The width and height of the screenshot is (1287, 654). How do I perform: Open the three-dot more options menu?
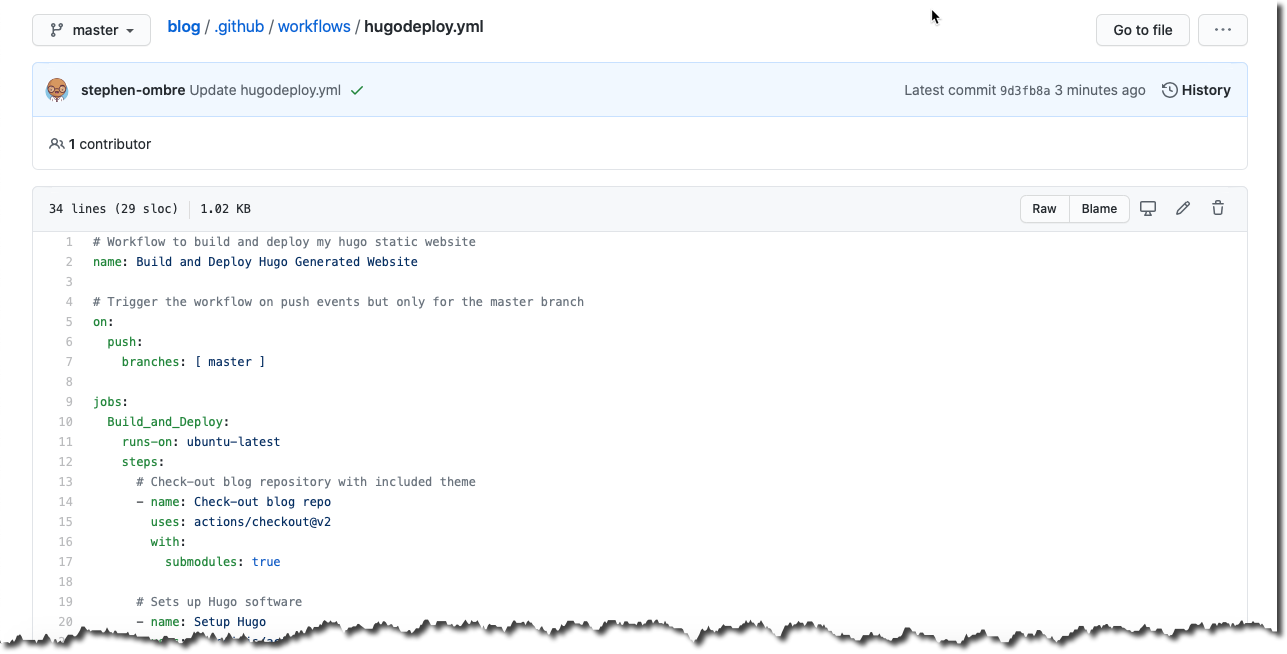[1222, 30]
